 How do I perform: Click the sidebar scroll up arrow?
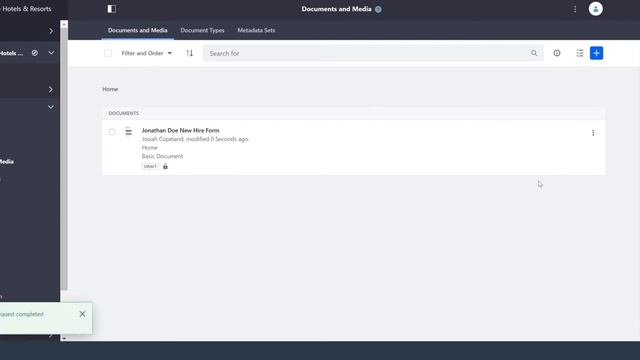tap(64, 24)
